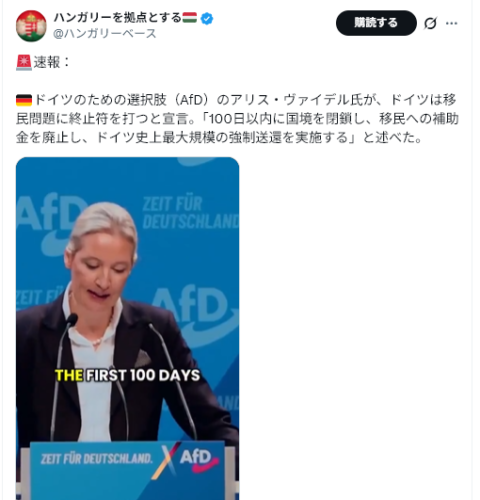The width and height of the screenshot is (480, 500).
Task: Click the large AfD backdrop logo in video
Action: (x=193, y=312)
